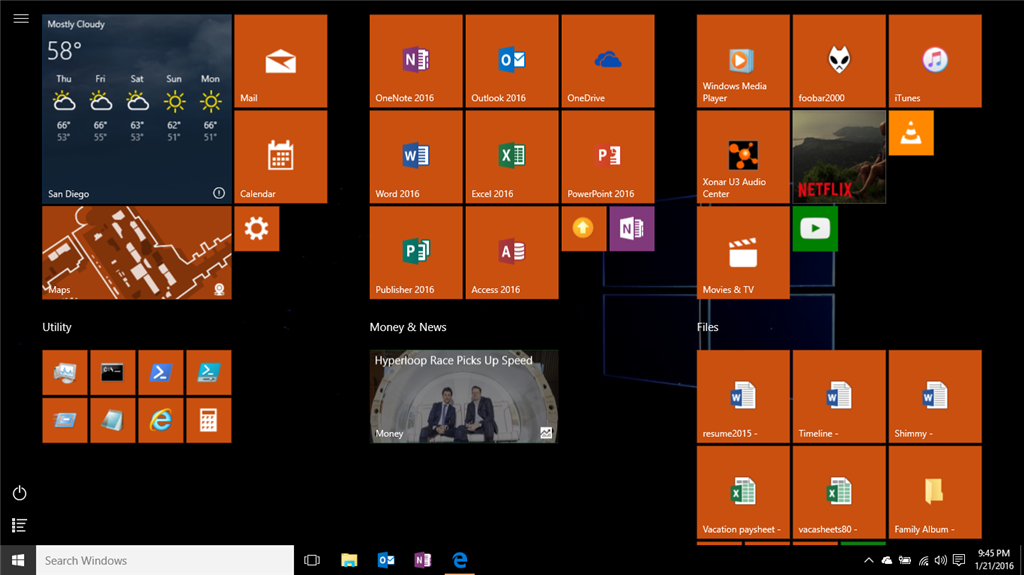Open the VLC cone tile

tap(911, 133)
